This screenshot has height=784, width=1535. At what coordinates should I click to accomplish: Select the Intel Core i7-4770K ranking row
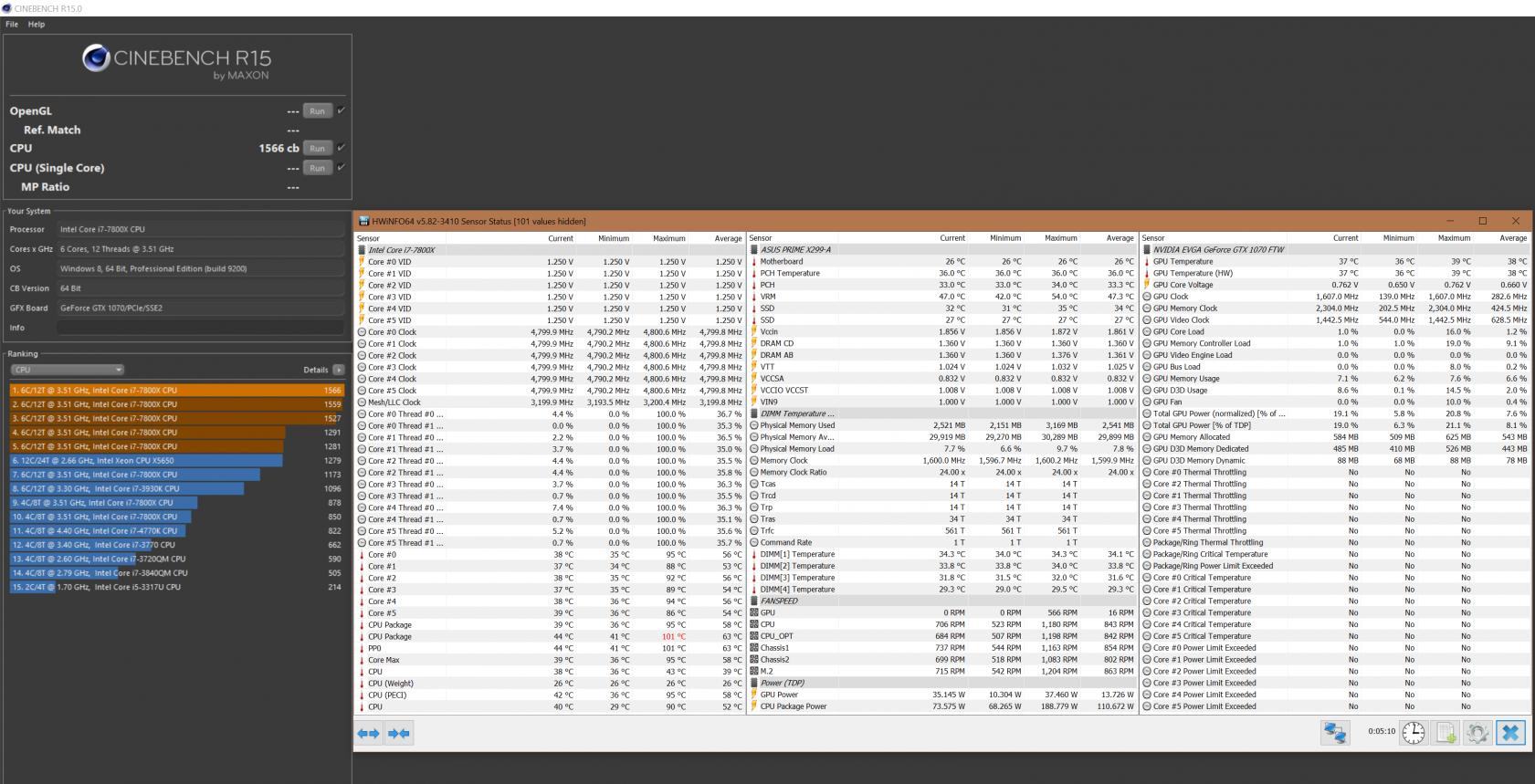177,531
